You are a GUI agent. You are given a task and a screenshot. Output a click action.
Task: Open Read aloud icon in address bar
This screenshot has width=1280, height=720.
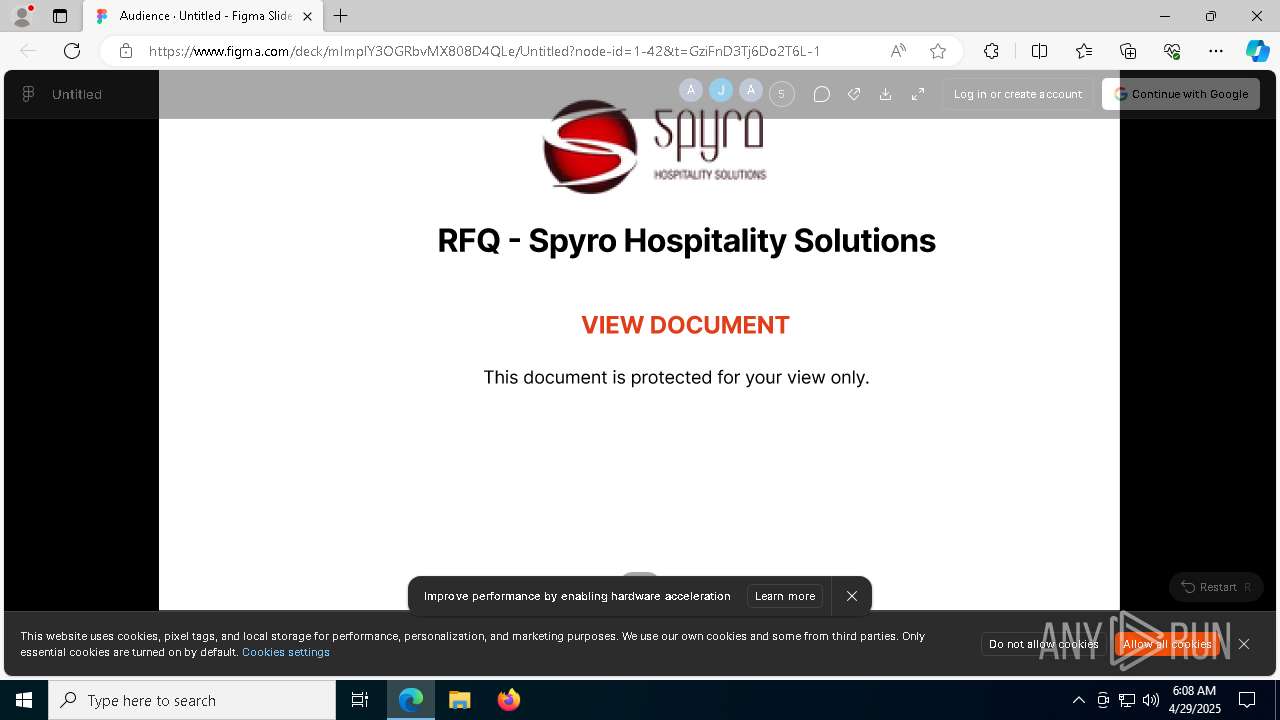click(898, 51)
